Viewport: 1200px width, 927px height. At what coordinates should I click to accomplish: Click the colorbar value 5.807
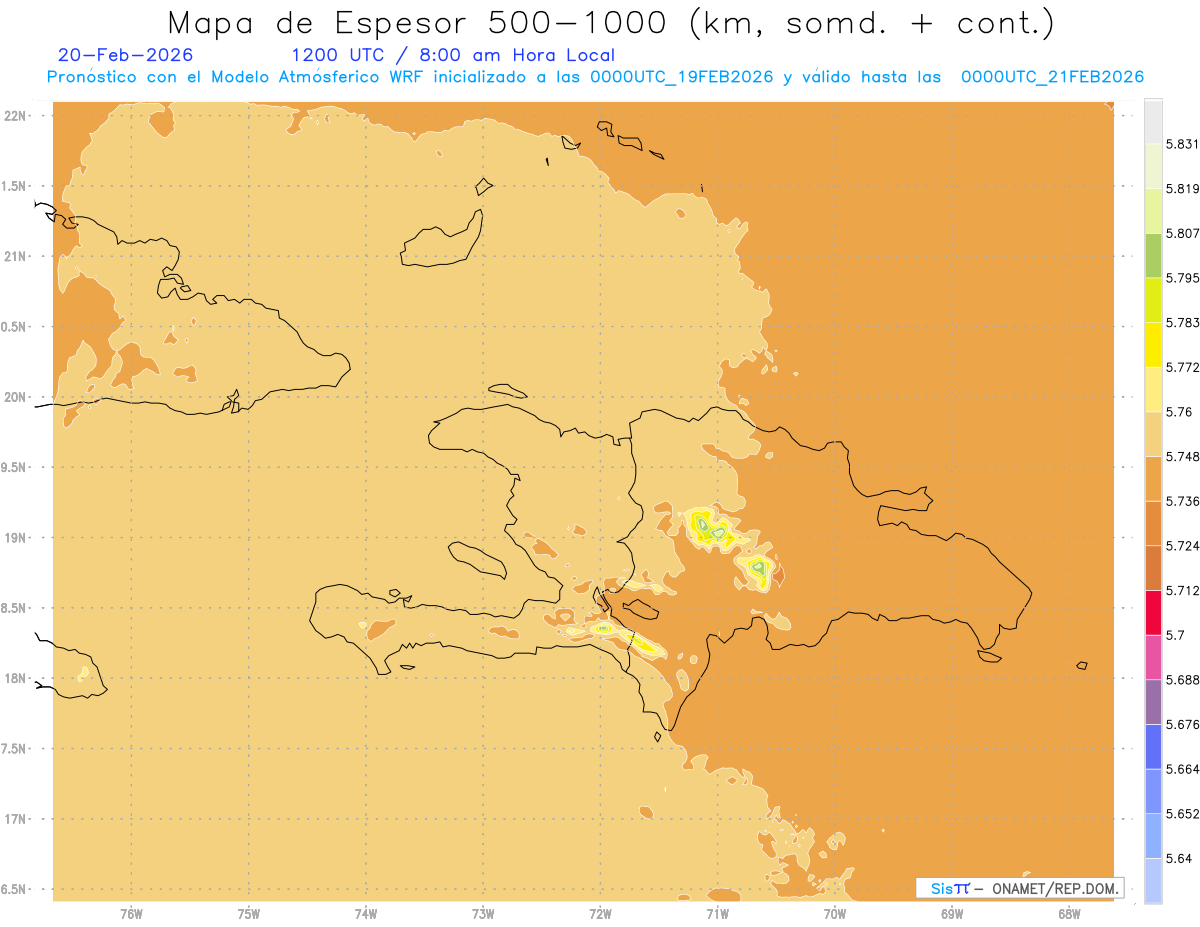point(1184,233)
